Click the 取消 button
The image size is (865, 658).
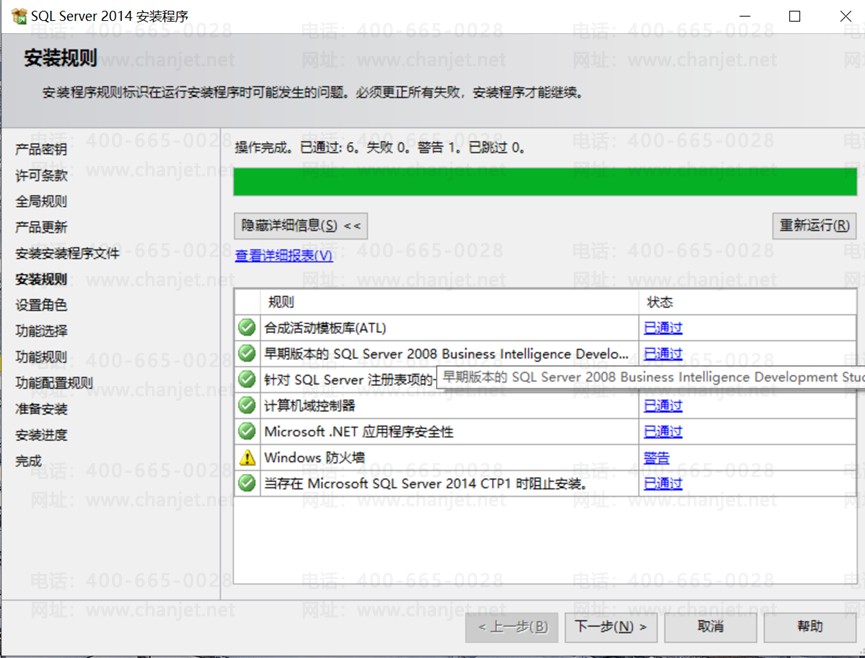tap(711, 627)
